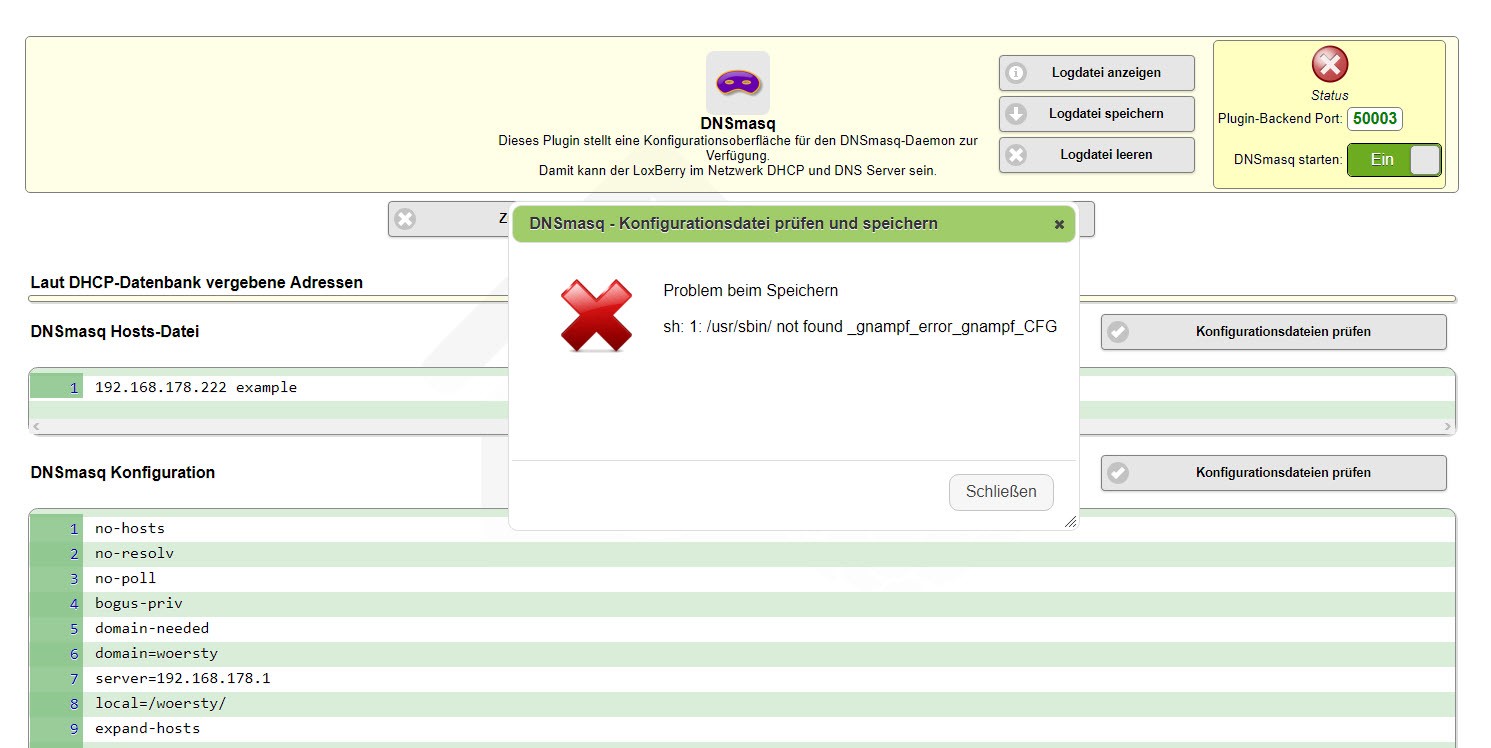Click the Problem beim Speichern message
The image size is (1491, 748).
tap(751, 291)
